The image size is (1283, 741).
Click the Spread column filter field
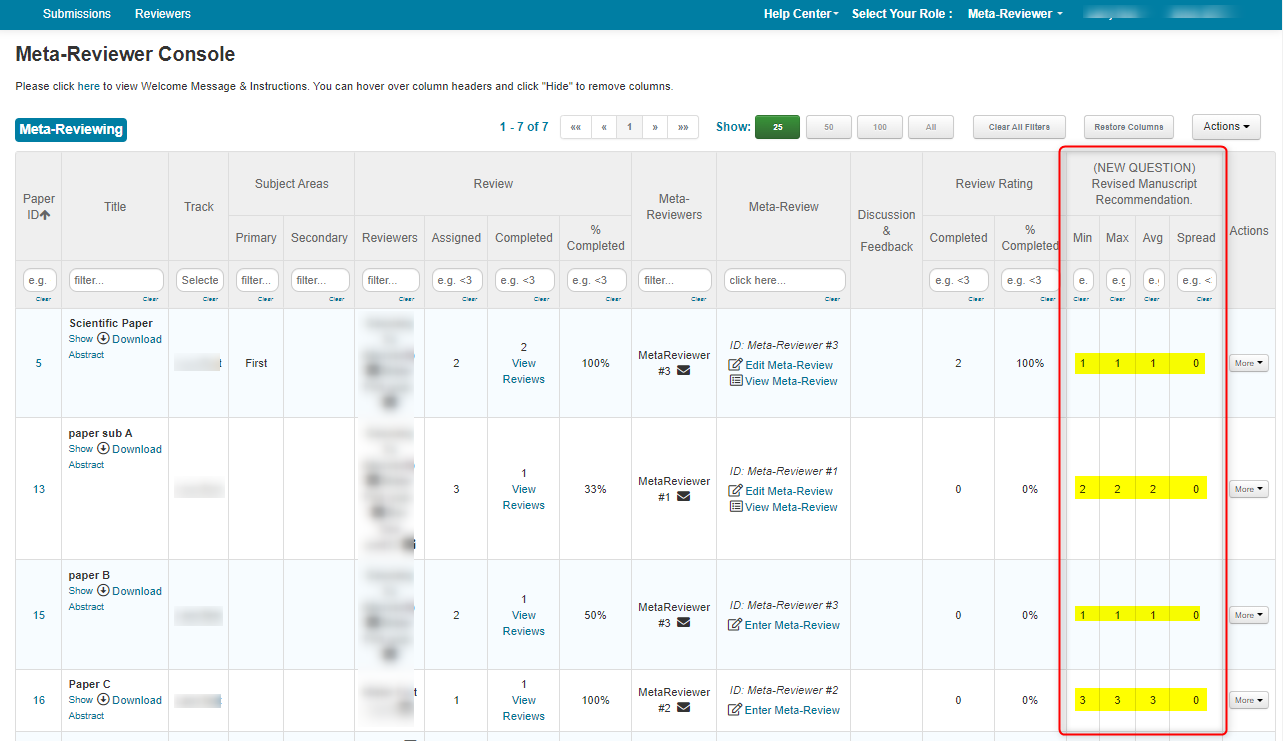[x=1196, y=280]
